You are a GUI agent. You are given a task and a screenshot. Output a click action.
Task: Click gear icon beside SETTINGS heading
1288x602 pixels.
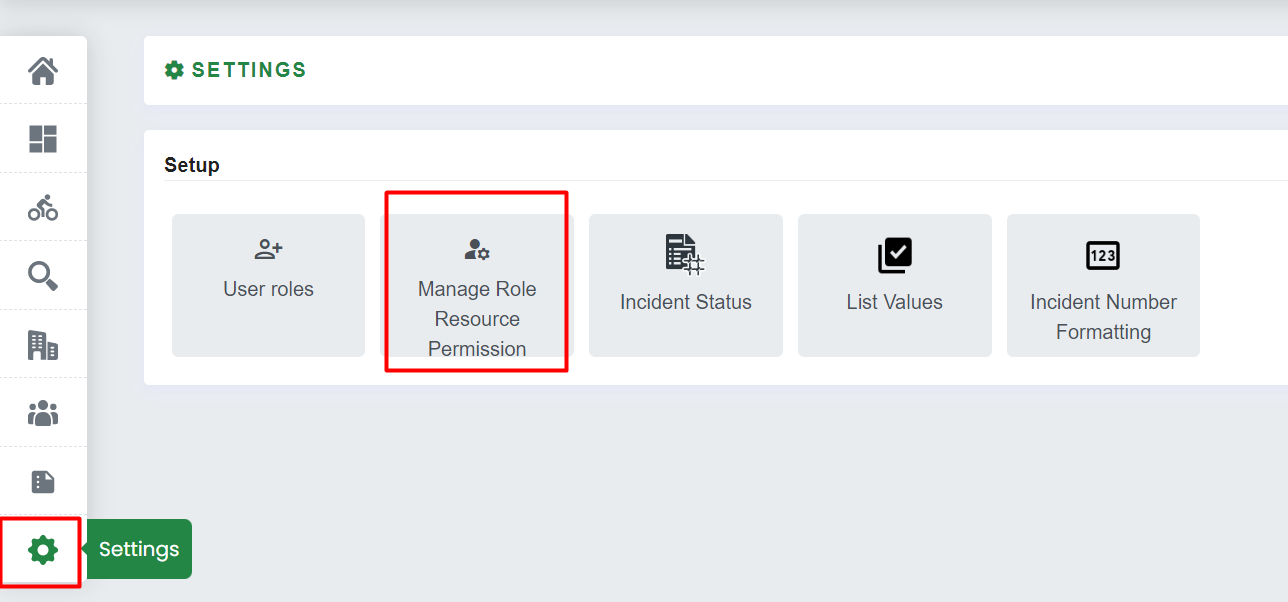(174, 70)
